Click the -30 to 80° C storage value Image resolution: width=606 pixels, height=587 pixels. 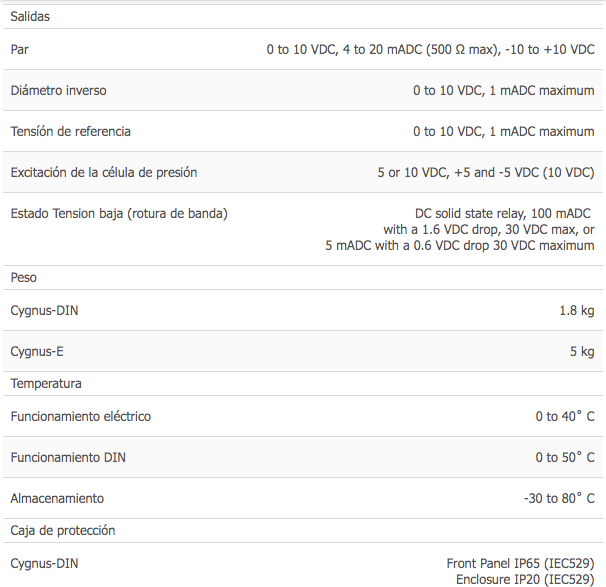[x=559, y=499]
